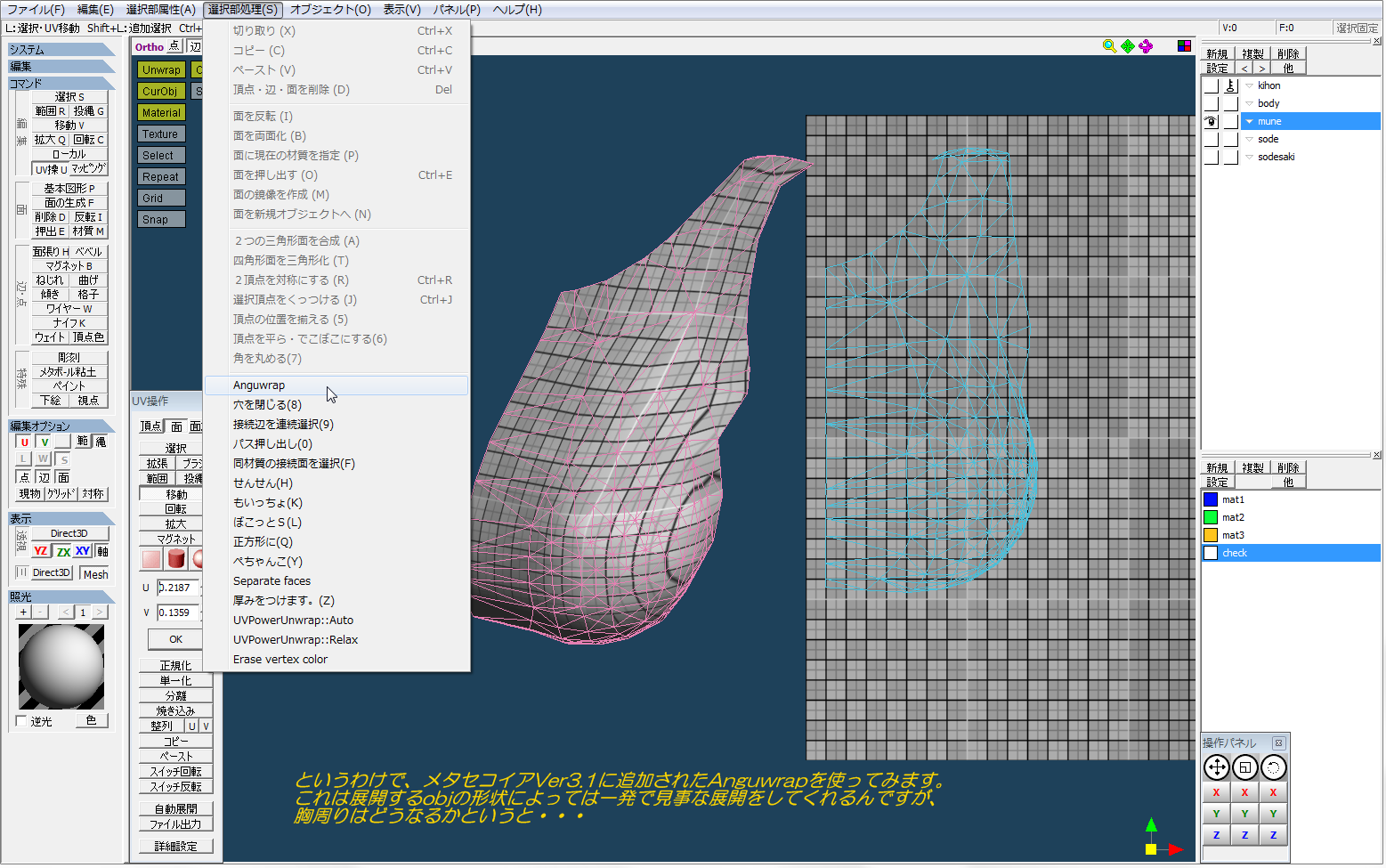Open the オブジェクト(O) menu
Image resolution: width=1386 pixels, height=868 pixels.
tap(330, 10)
